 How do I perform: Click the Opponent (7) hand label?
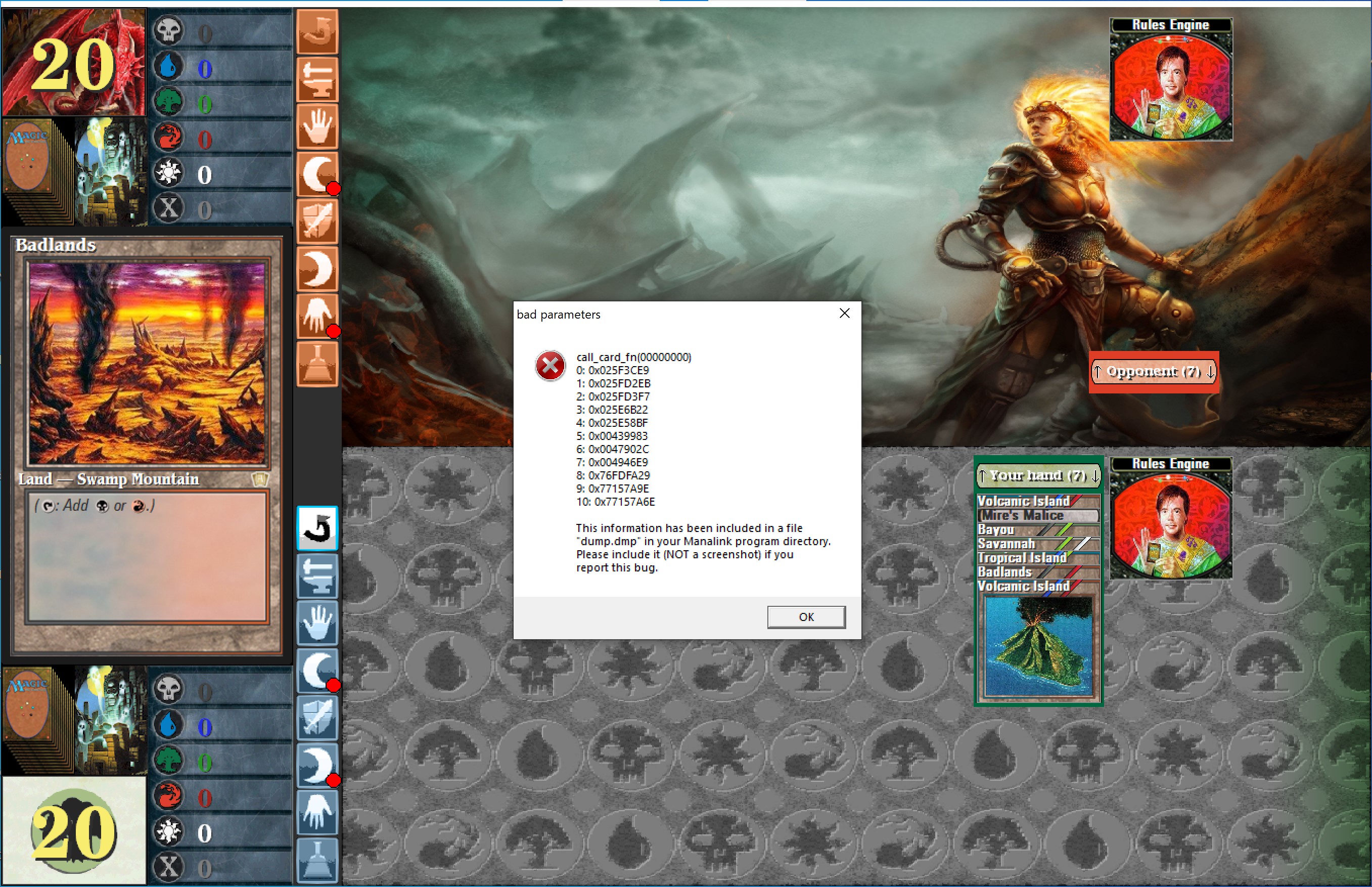[1154, 372]
